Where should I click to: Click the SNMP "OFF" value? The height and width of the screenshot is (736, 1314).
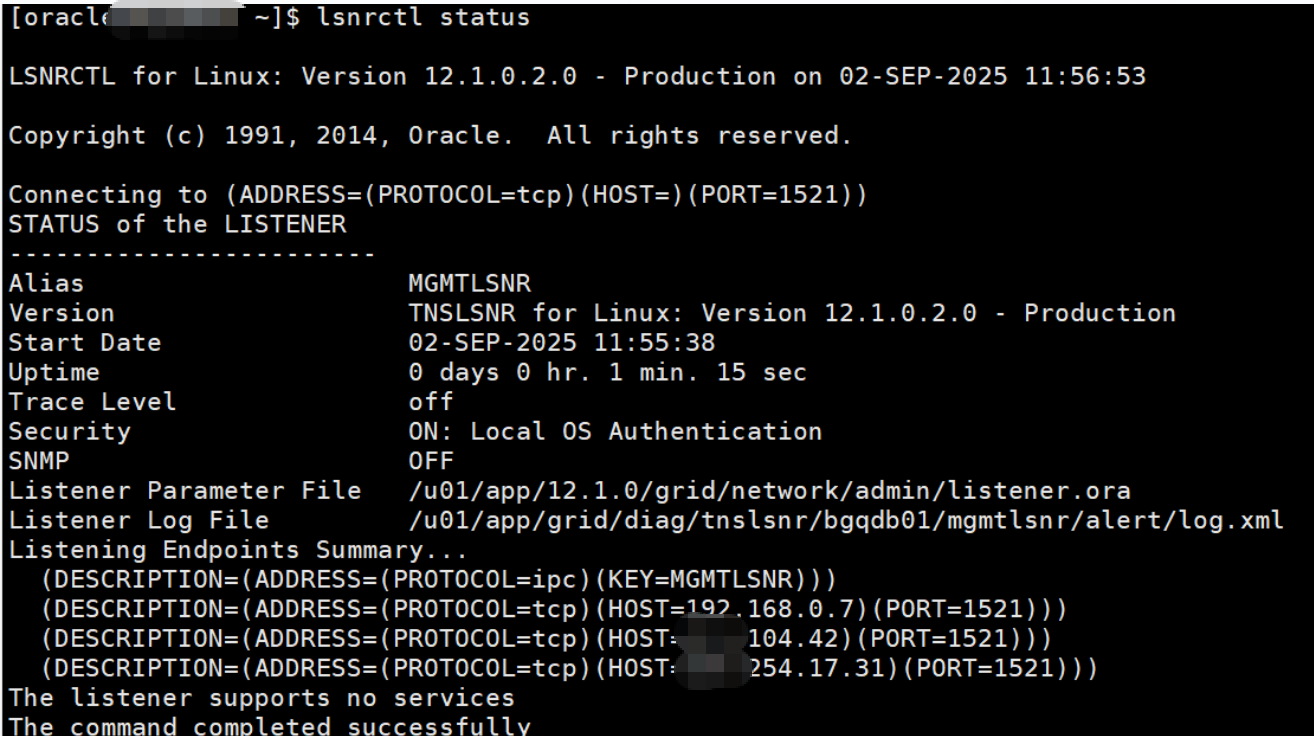coord(430,461)
